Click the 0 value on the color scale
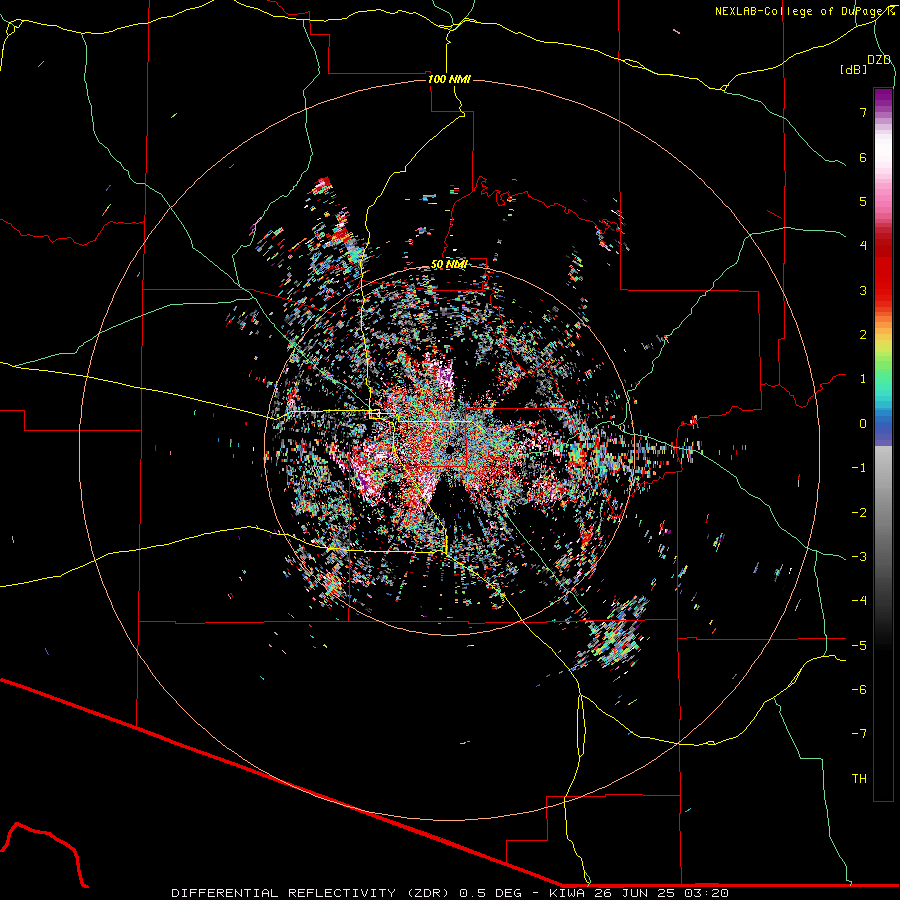The height and width of the screenshot is (900, 900). click(863, 424)
